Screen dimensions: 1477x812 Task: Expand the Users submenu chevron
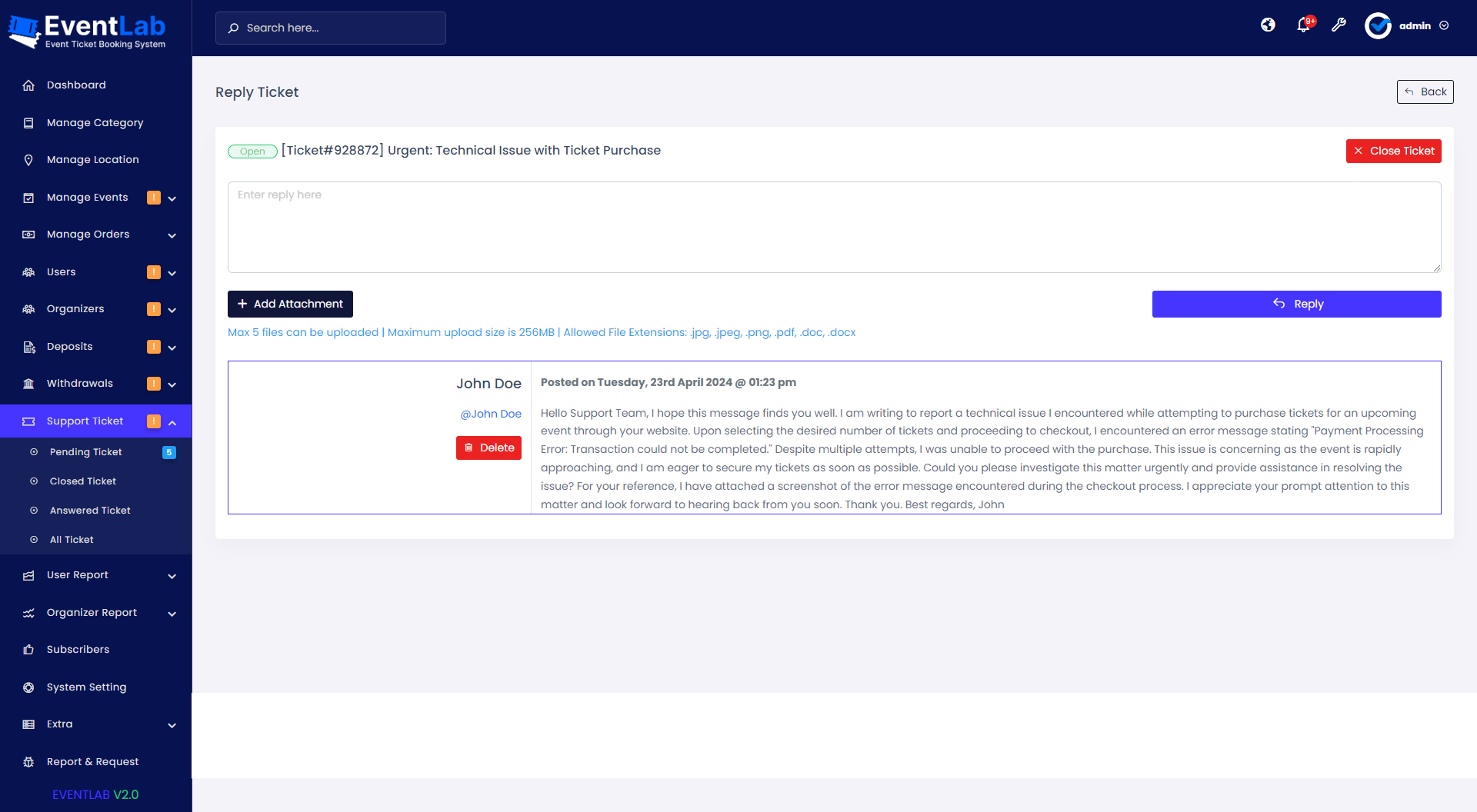click(172, 273)
